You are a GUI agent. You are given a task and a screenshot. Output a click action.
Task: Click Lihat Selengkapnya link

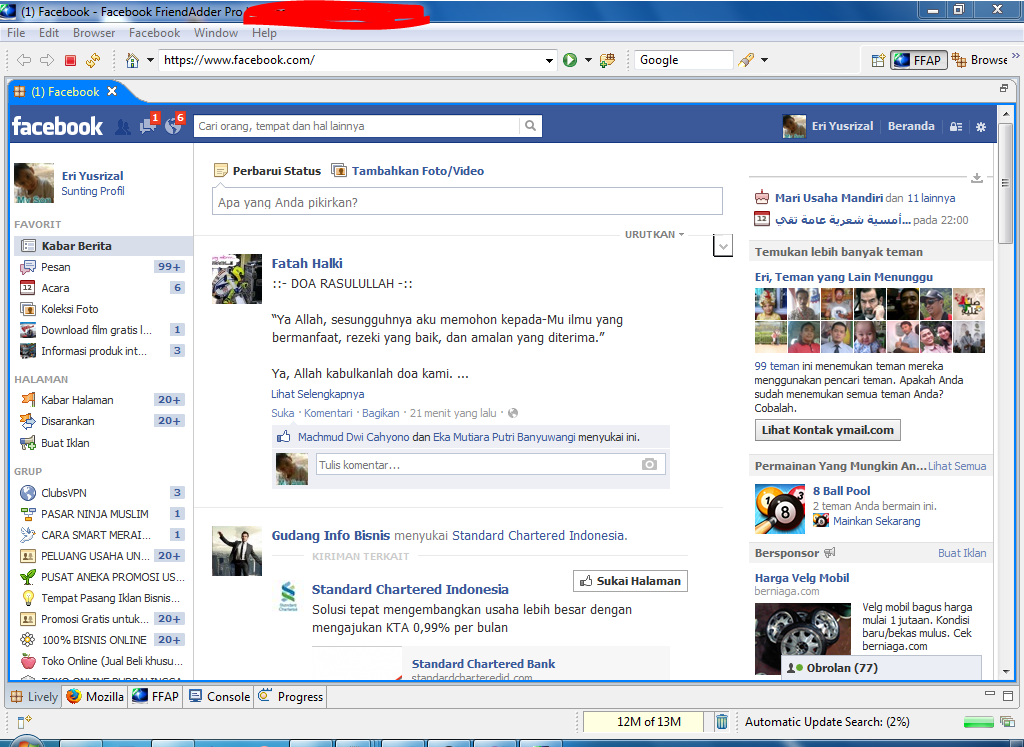tap(317, 394)
